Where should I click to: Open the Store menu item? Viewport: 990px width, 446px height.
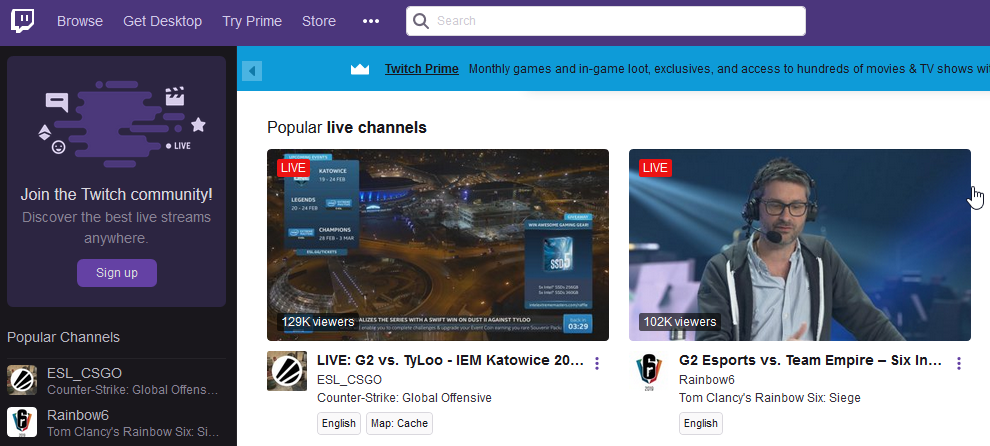(x=319, y=21)
